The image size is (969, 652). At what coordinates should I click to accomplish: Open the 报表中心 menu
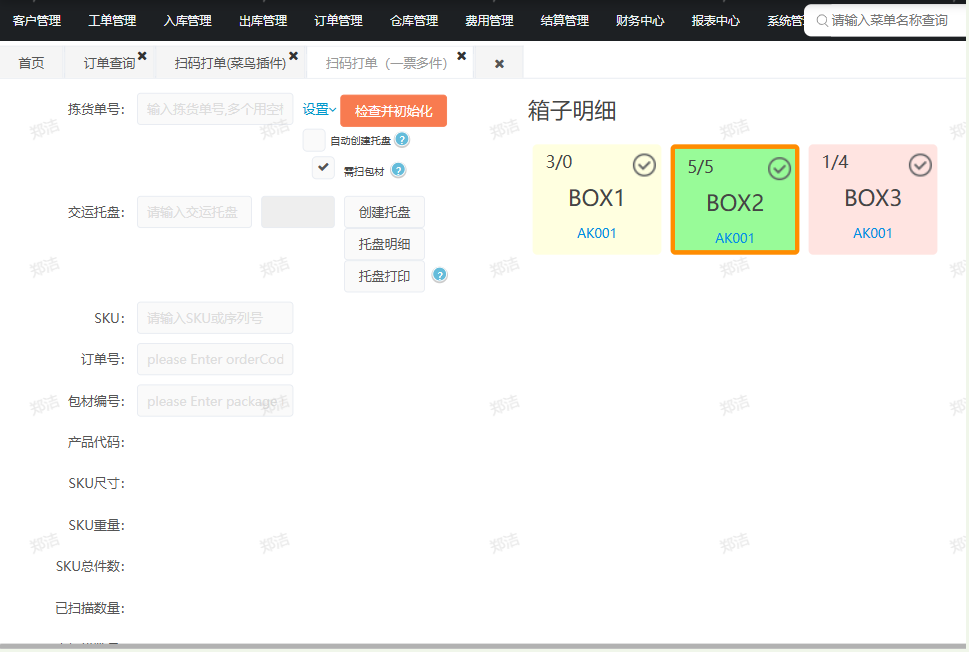(716, 21)
